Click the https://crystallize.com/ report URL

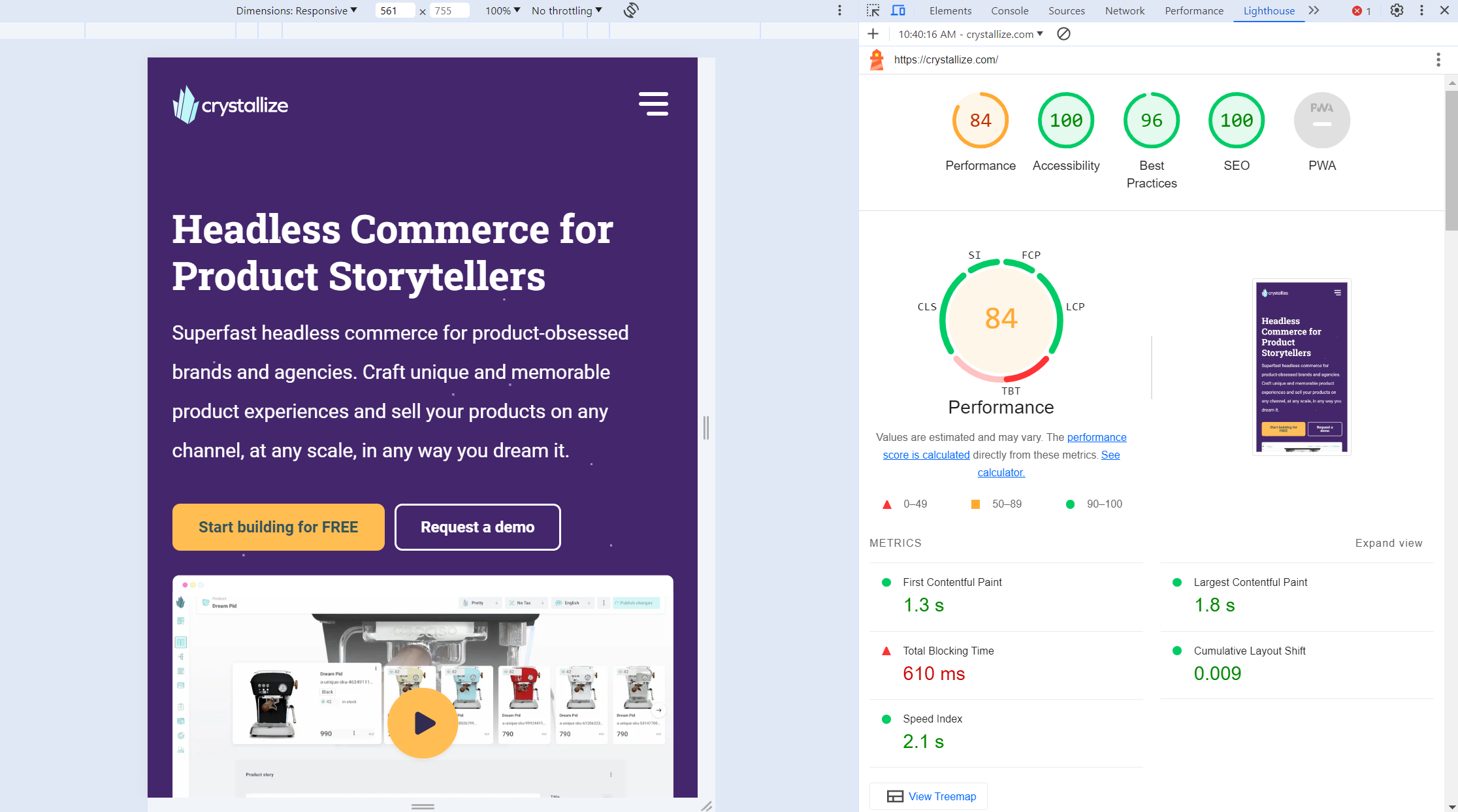tap(945, 59)
